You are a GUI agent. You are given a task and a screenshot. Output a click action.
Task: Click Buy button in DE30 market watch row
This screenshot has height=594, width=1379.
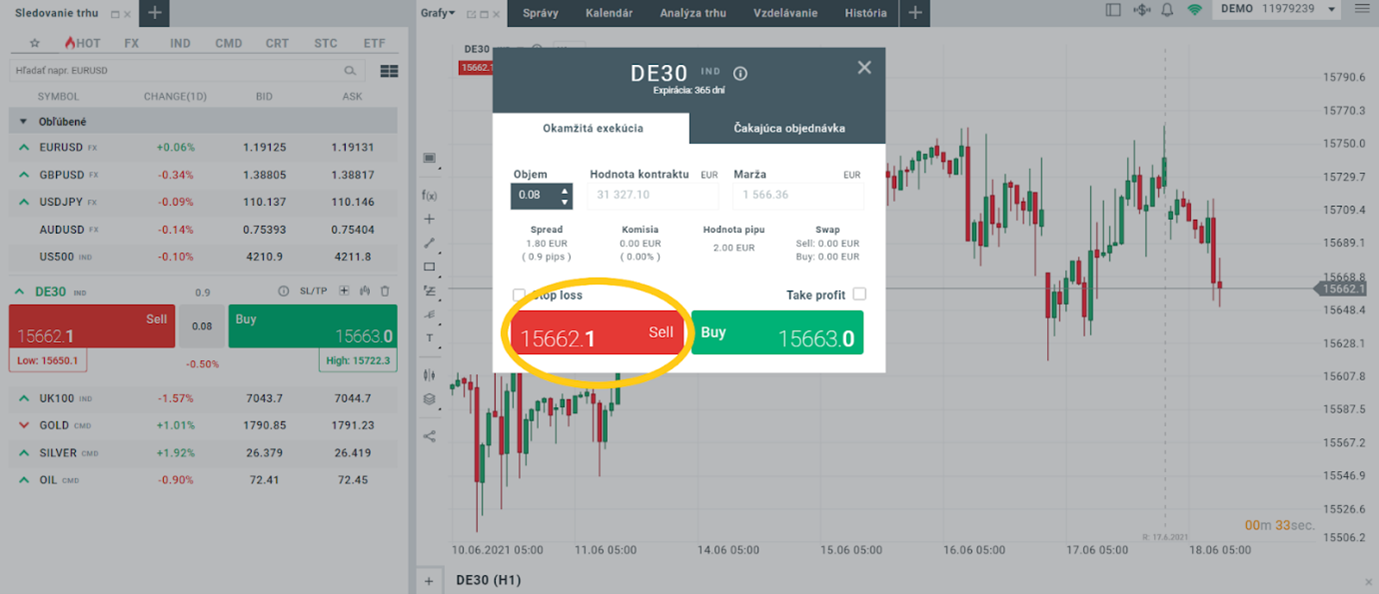point(312,326)
